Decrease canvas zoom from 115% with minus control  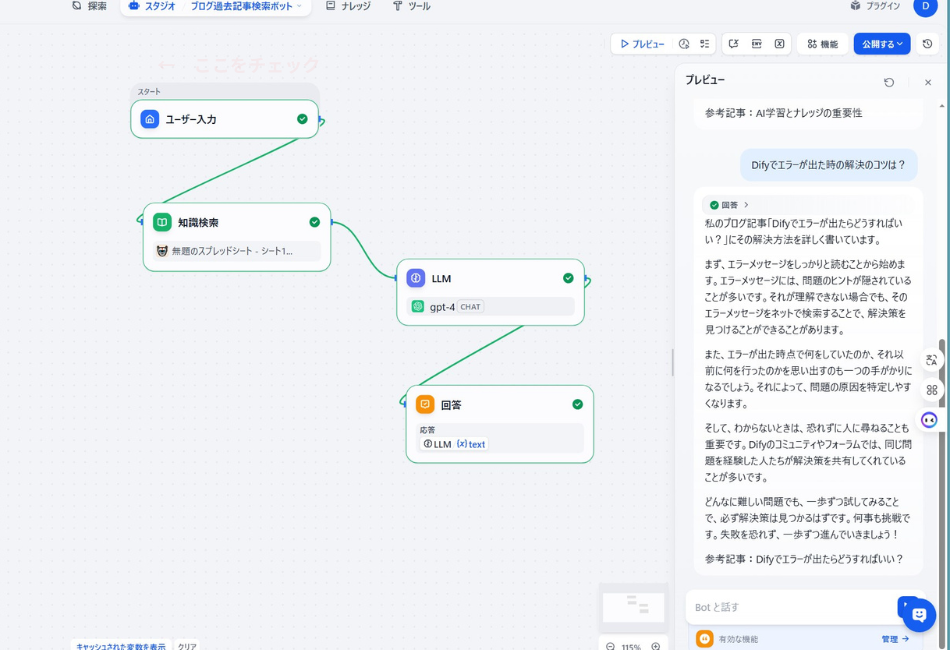coord(609,646)
